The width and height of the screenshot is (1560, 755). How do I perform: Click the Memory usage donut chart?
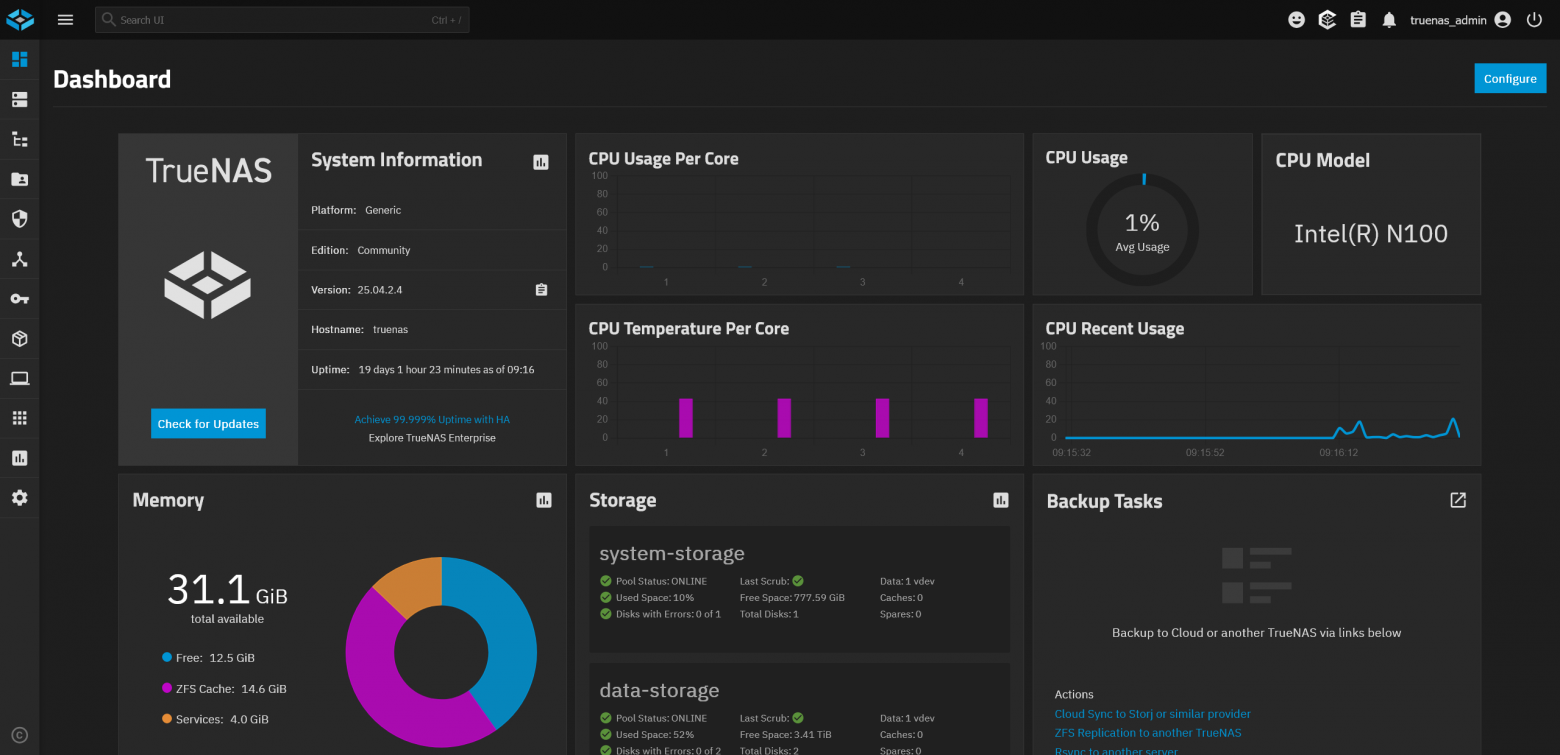tap(441, 652)
